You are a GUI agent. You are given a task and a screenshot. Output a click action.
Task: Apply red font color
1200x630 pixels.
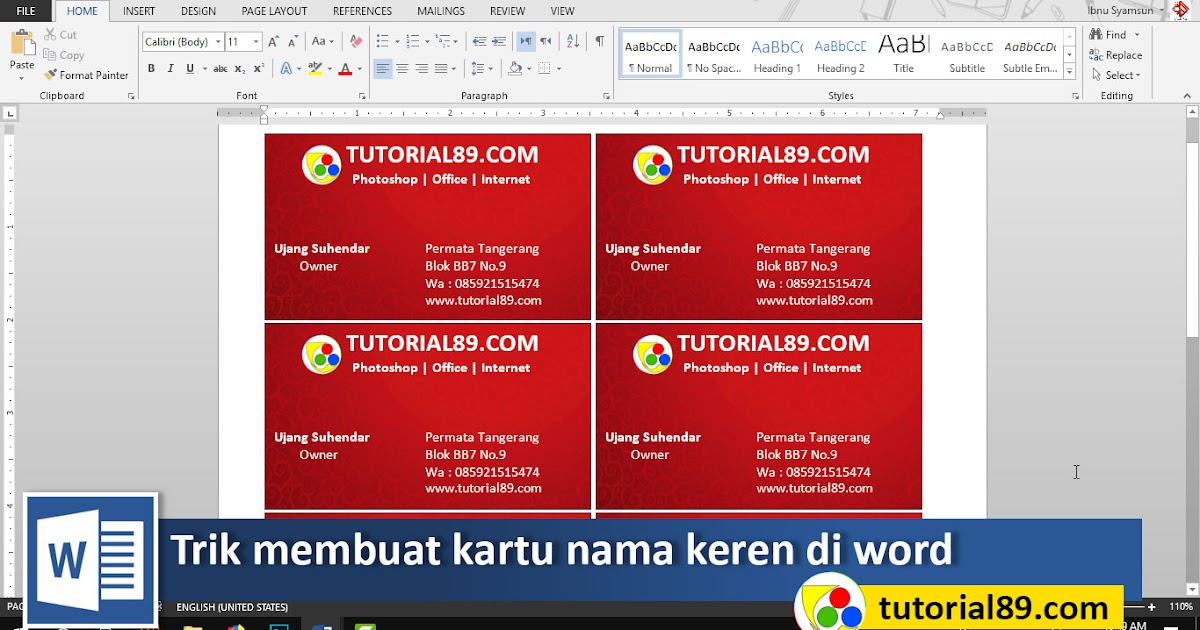click(x=345, y=69)
